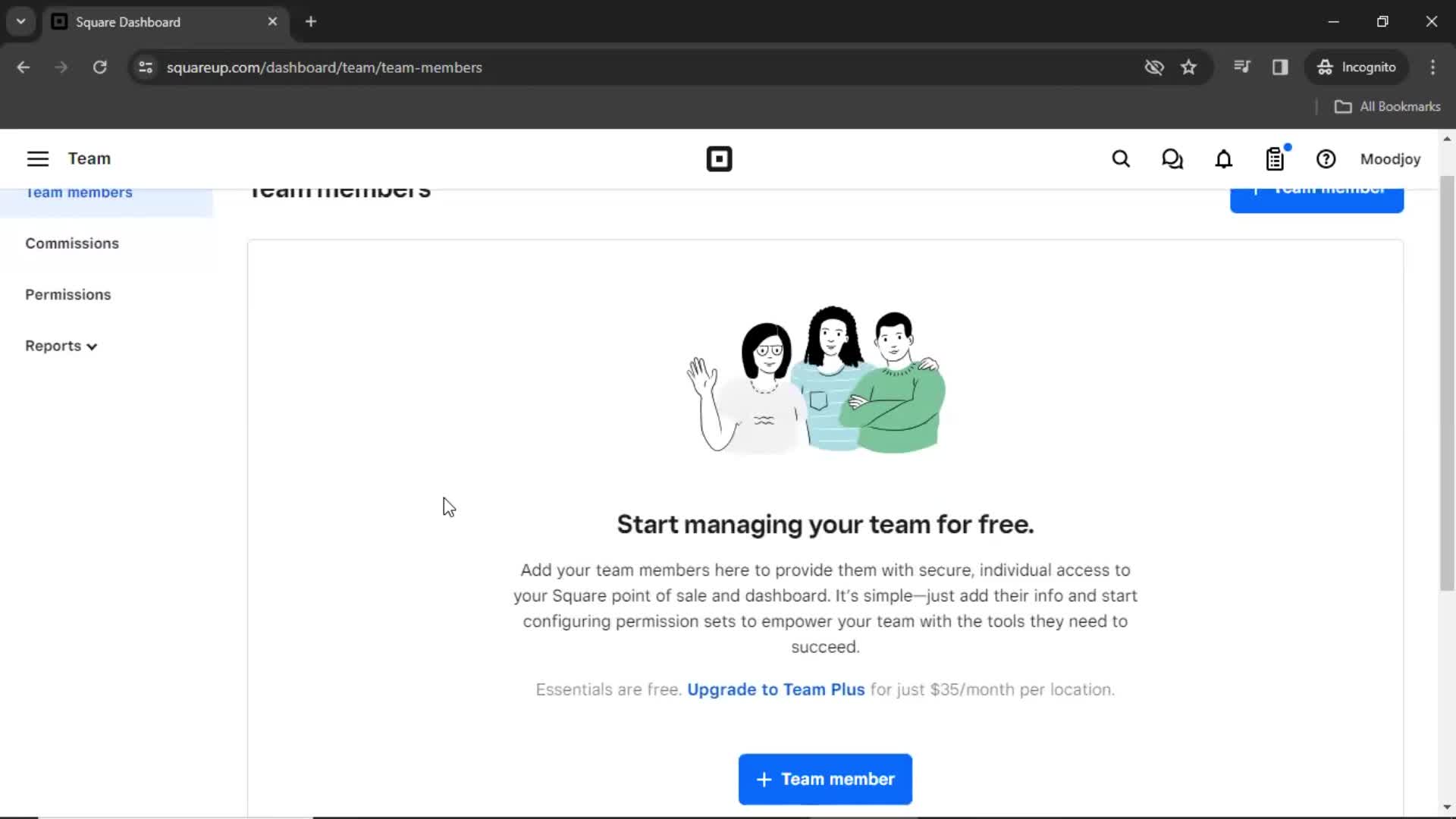Select the notifications bell icon

pyautogui.click(x=1224, y=159)
